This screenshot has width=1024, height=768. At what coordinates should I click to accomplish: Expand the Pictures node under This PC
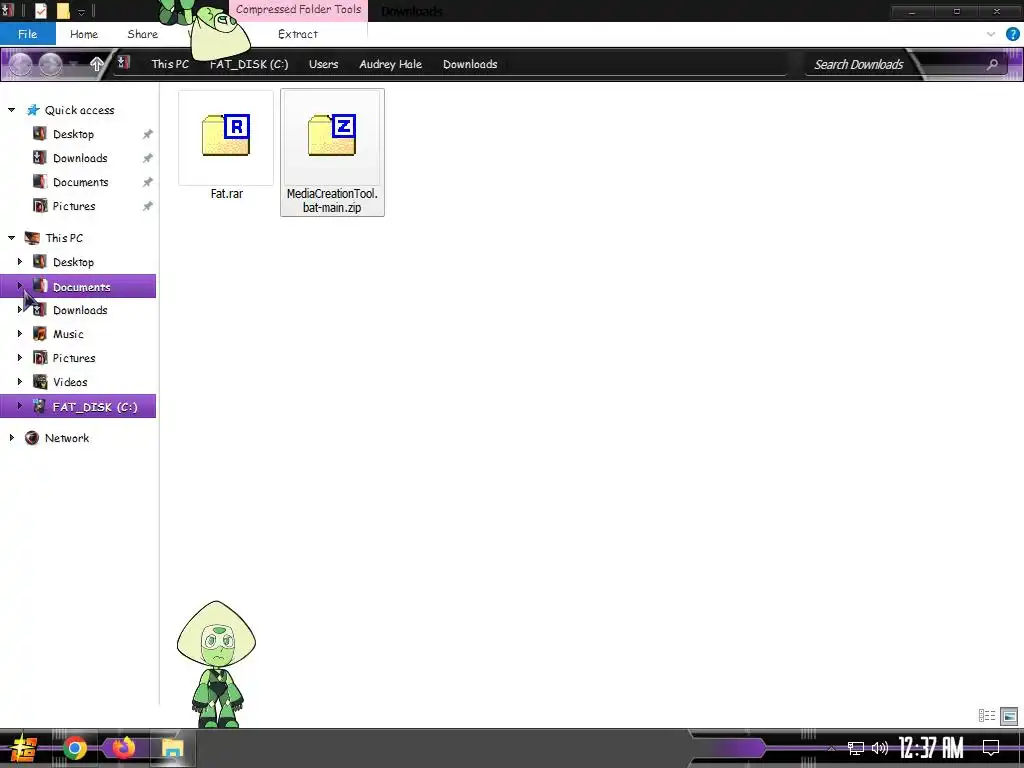point(20,358)
